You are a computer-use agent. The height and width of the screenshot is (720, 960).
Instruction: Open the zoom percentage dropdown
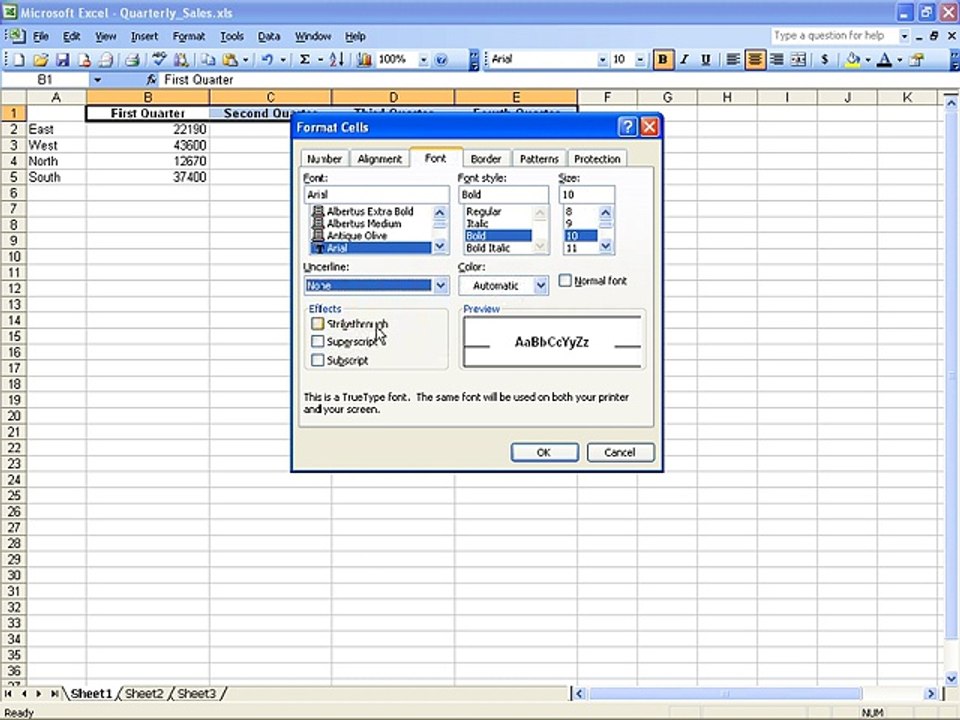[423, 59]
